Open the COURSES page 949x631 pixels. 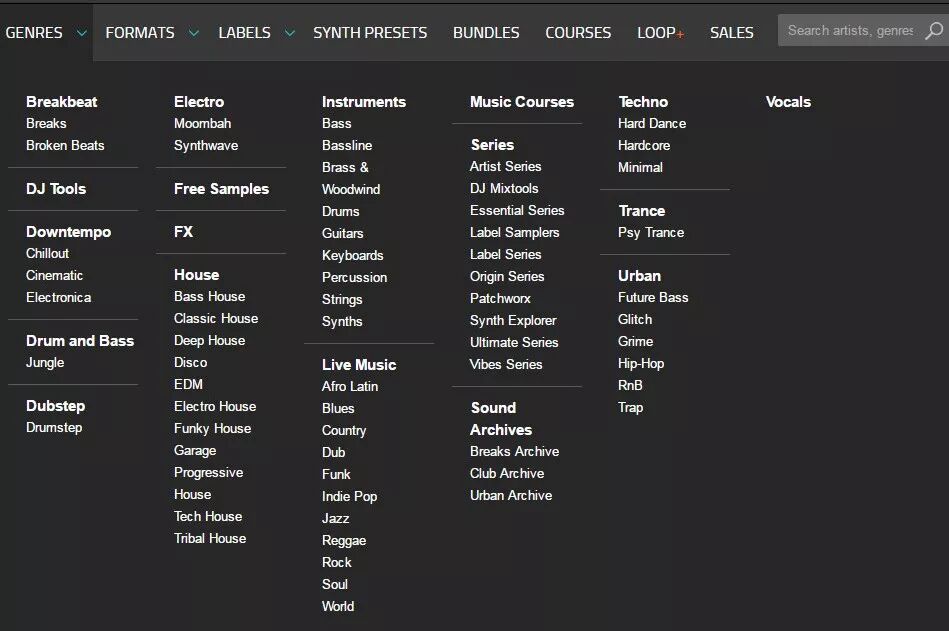578,33
